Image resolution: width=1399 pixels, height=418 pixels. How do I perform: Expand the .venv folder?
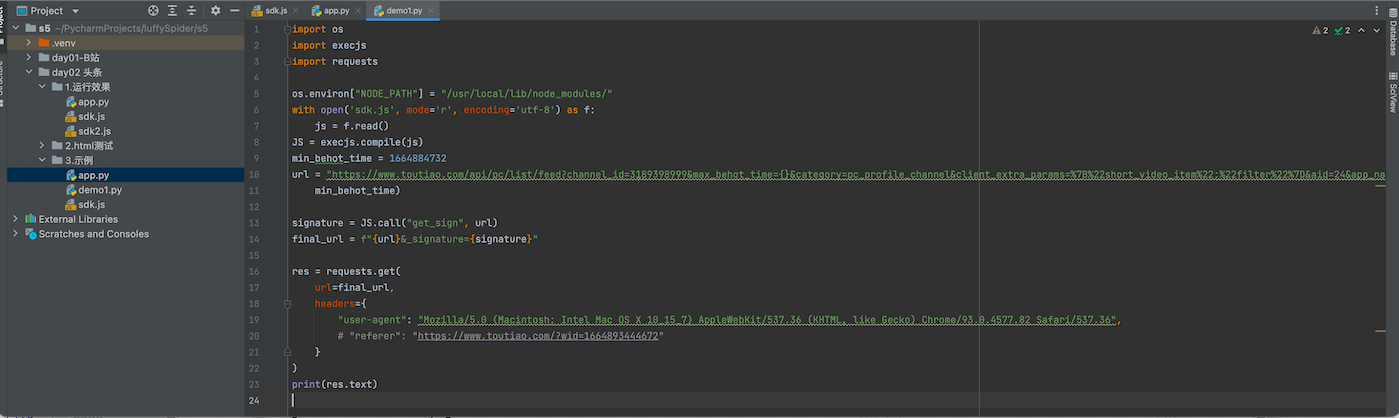coord(29,43)
